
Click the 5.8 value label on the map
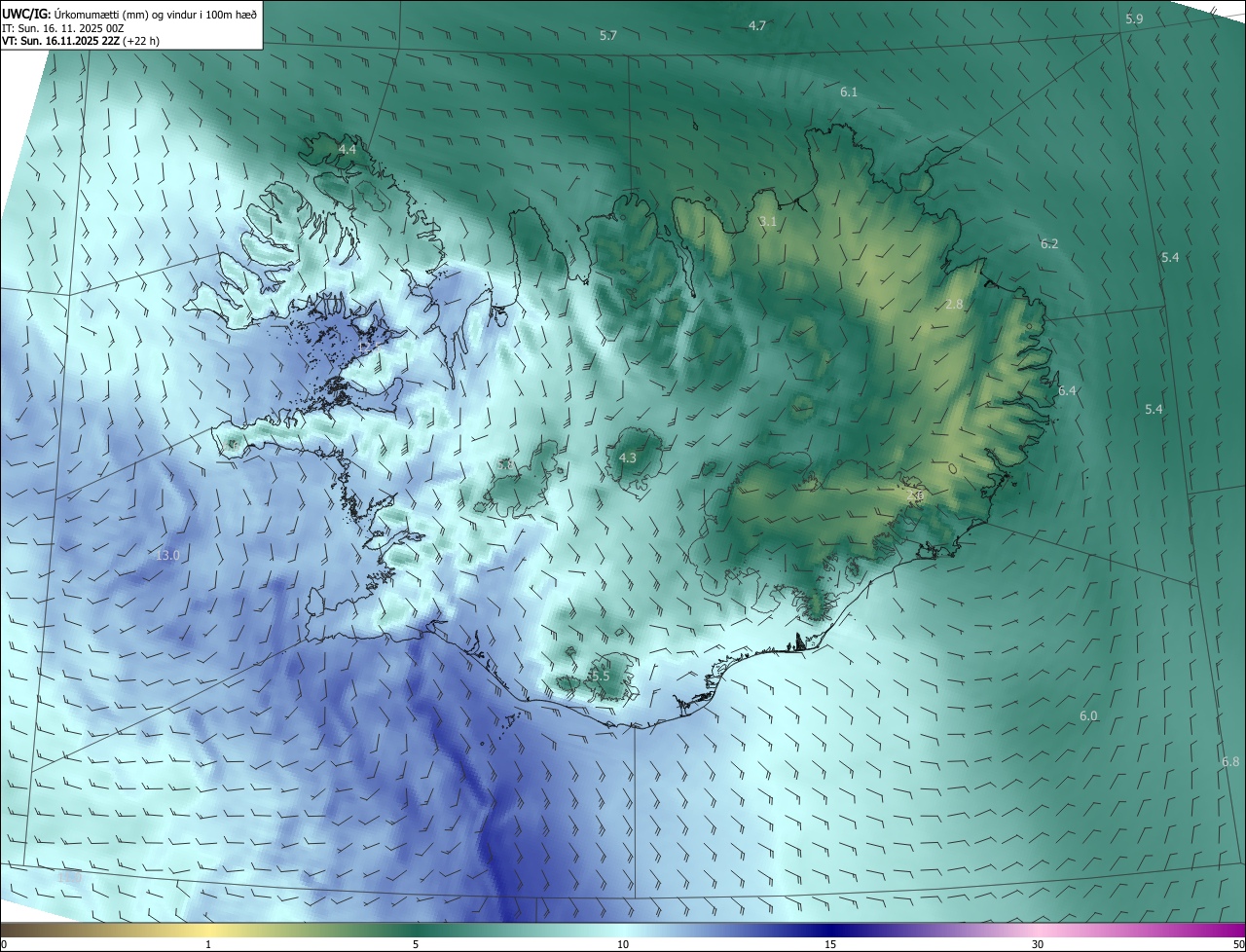pos(505,465)
